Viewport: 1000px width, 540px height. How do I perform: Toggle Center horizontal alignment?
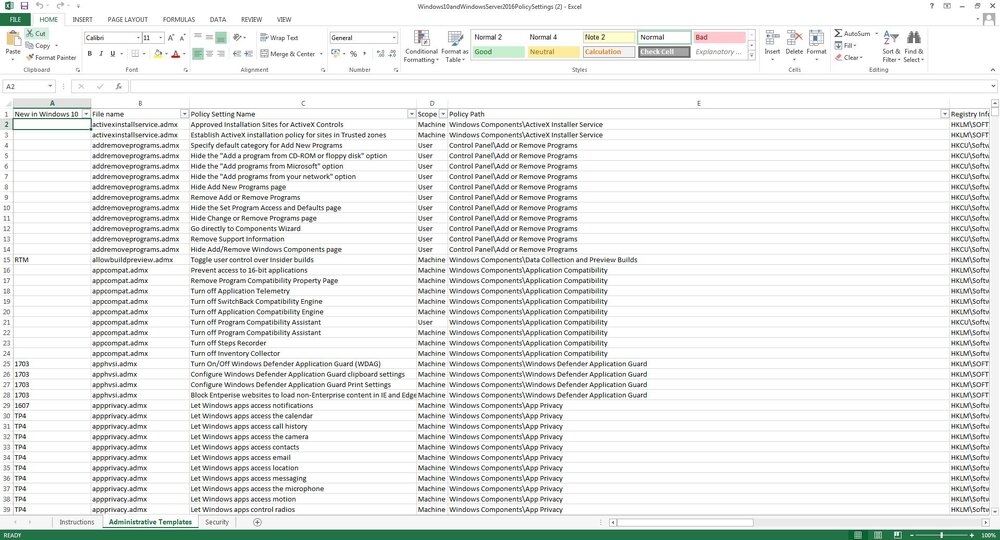209,54
